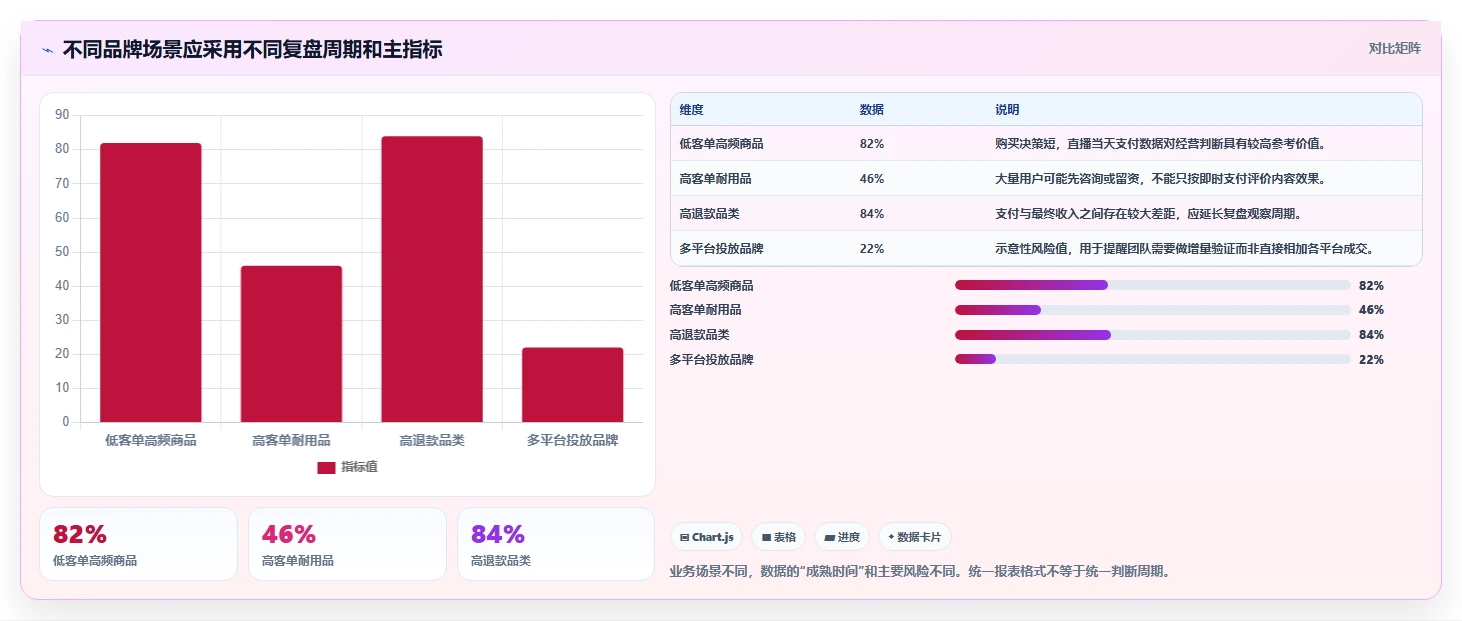
Task: Click the 数据 column header
Action: pos(871,109)
